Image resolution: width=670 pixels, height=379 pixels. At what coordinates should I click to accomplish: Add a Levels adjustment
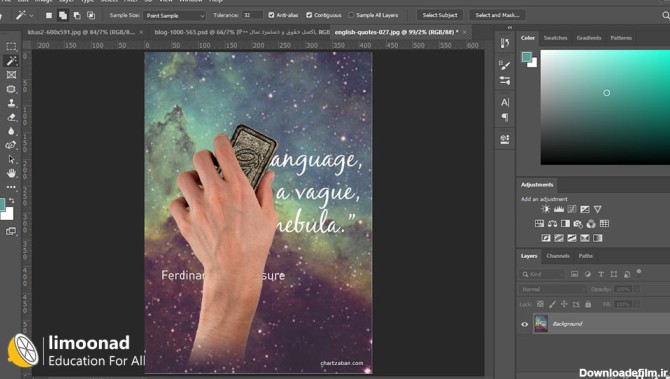(559, 209)
